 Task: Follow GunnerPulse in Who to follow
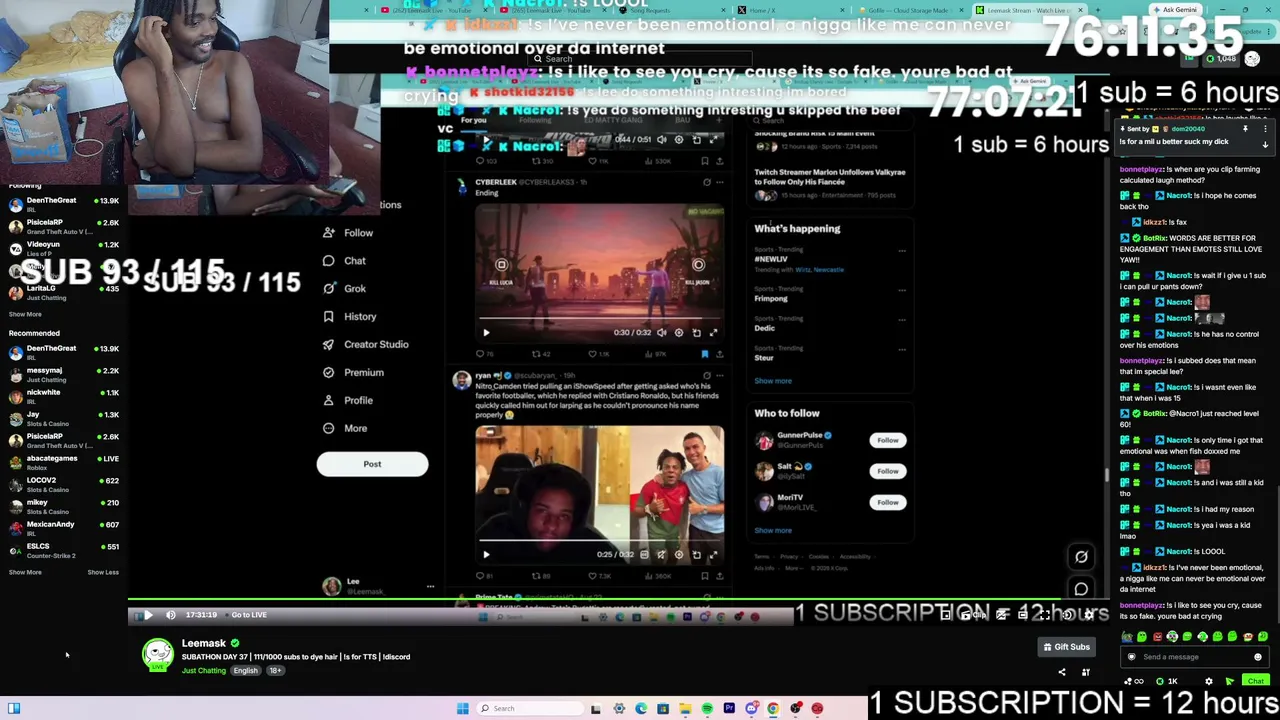tap(887, 440)
